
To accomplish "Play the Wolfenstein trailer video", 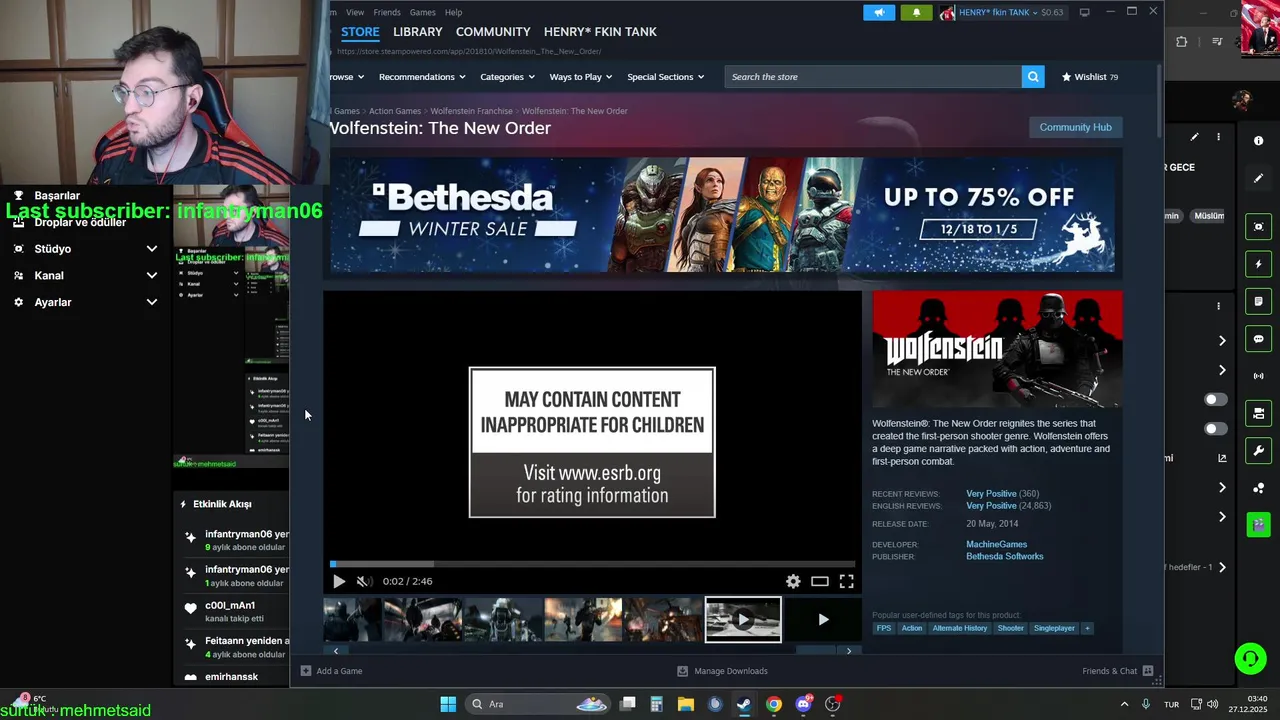I will pyautogui.click(x=338, y=581).
